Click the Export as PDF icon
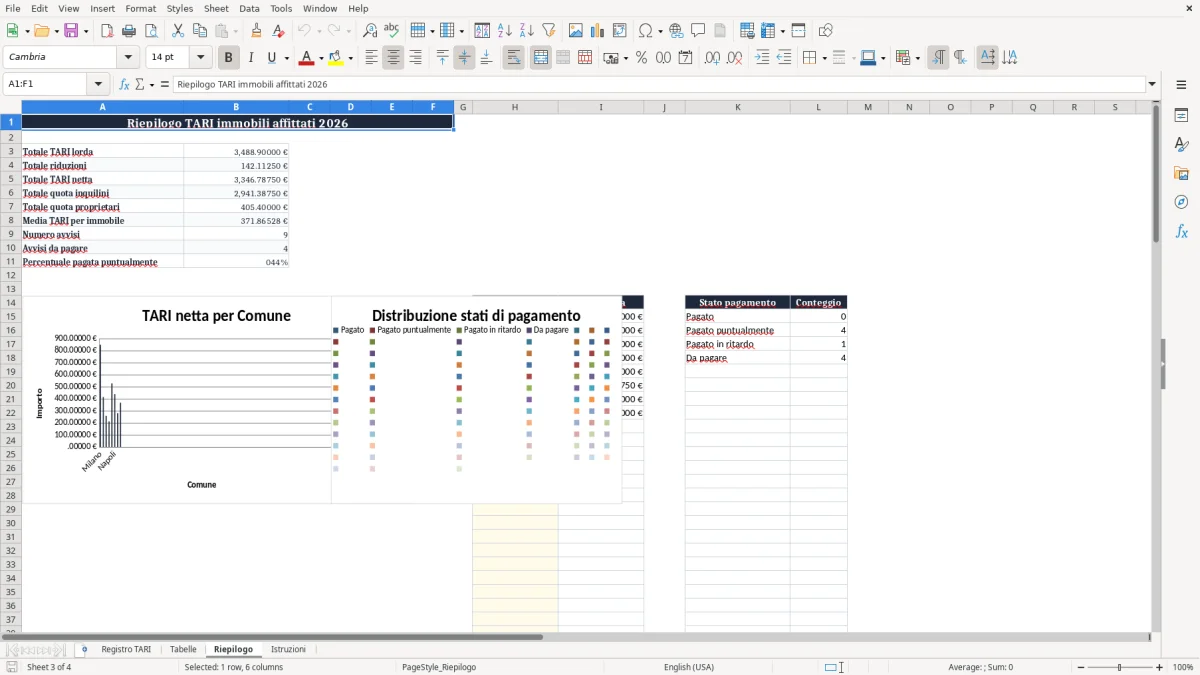Image resolution: width=1200 pixels, height=675 pixels. click(107, 31)
